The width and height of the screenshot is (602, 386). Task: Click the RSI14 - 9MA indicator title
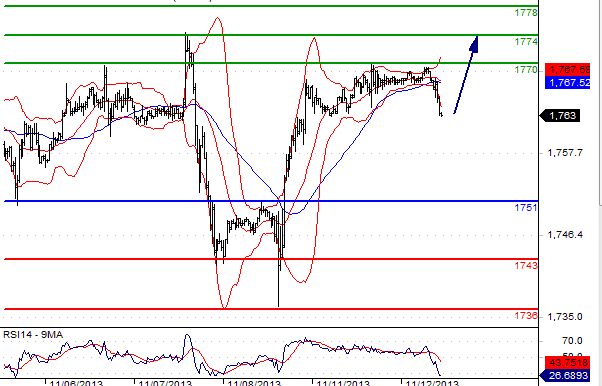click(x=33, y=335)
